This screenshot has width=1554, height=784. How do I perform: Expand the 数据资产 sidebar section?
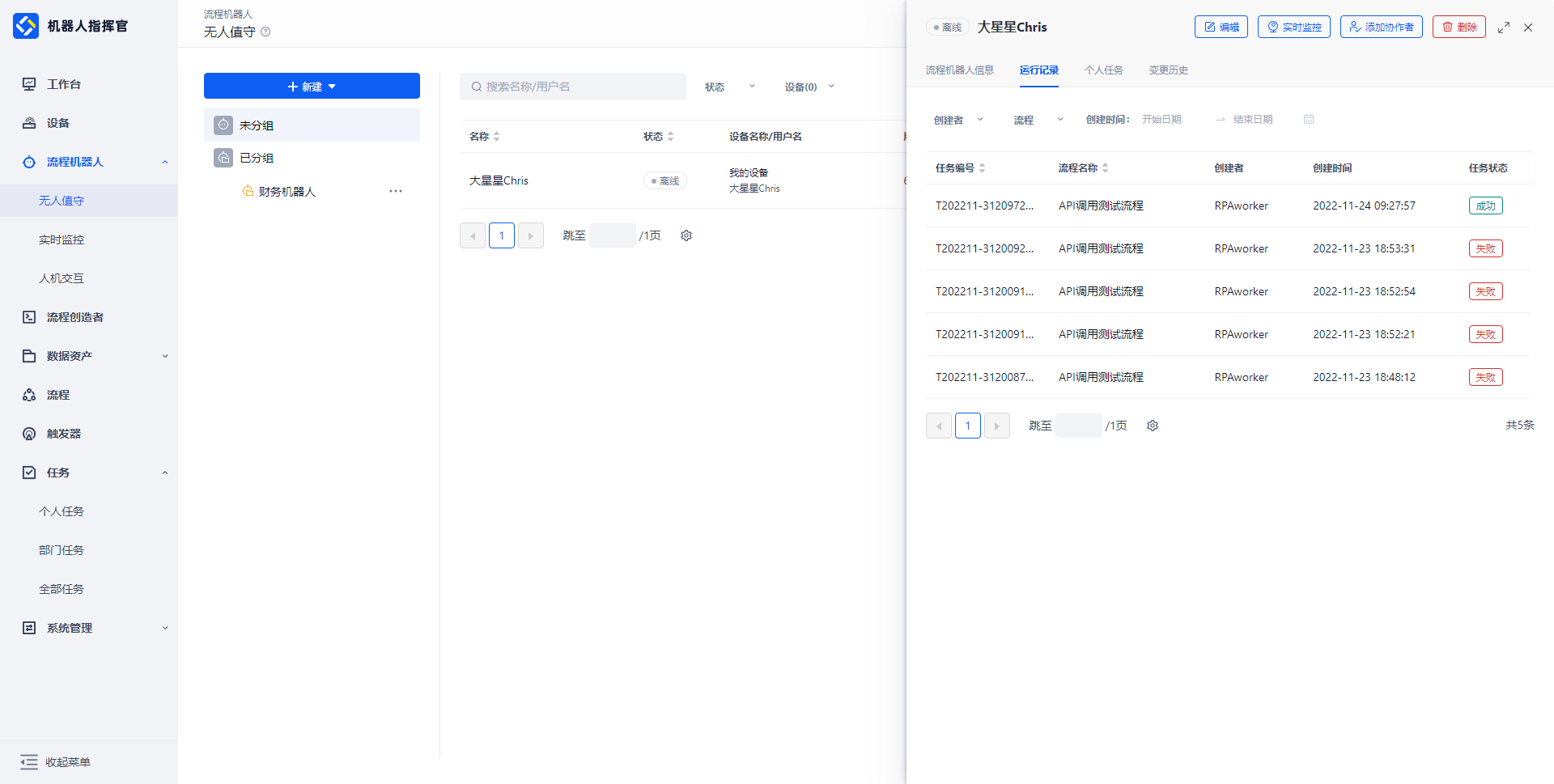pos(165,356)
